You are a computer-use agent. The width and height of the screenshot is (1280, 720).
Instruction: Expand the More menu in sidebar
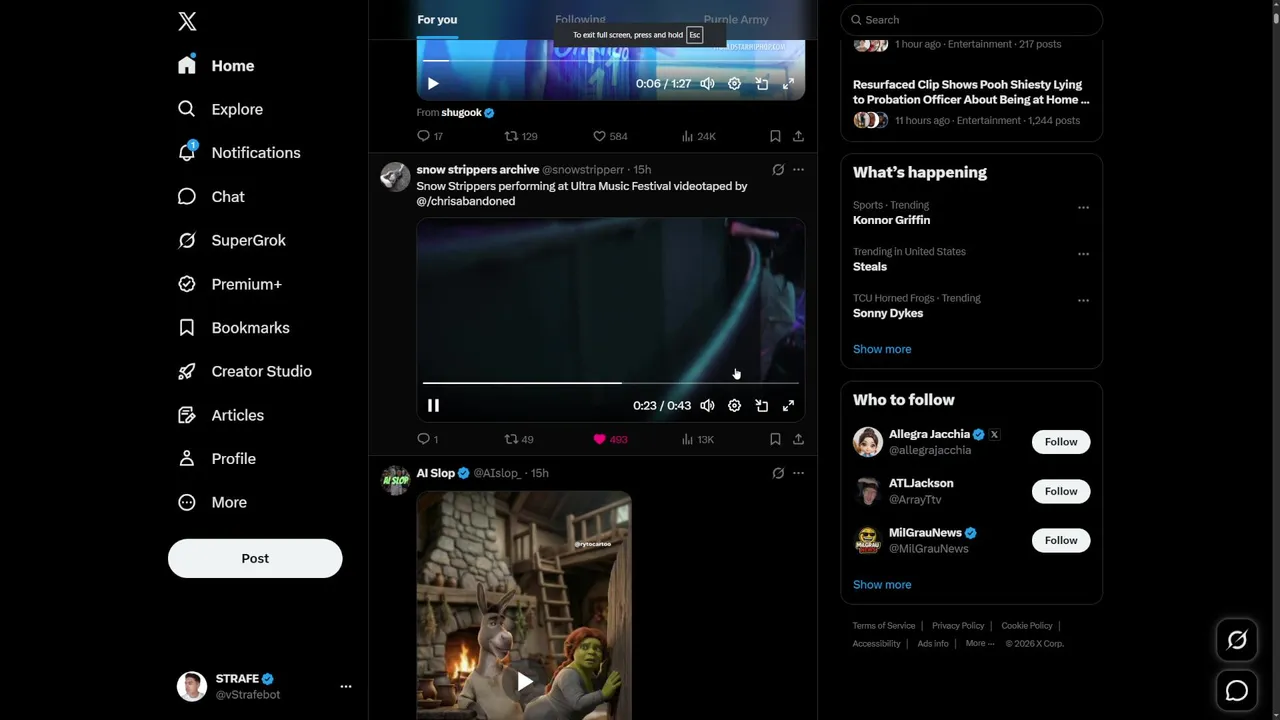213,502
